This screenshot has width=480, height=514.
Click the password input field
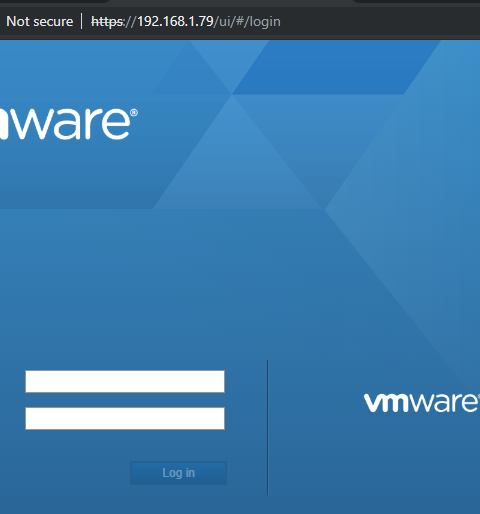(125, 418)
